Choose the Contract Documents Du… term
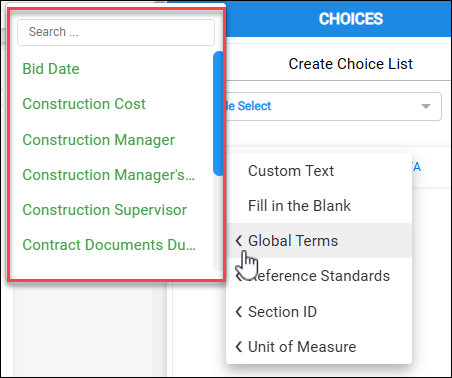Image resolution: width=452 pixels, height=378 pixels. tap(109, 245)
